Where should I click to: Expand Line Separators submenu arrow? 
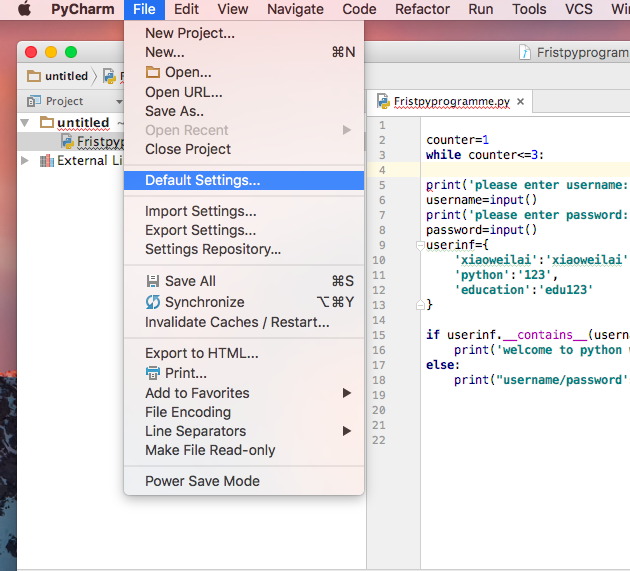point(347,431)
